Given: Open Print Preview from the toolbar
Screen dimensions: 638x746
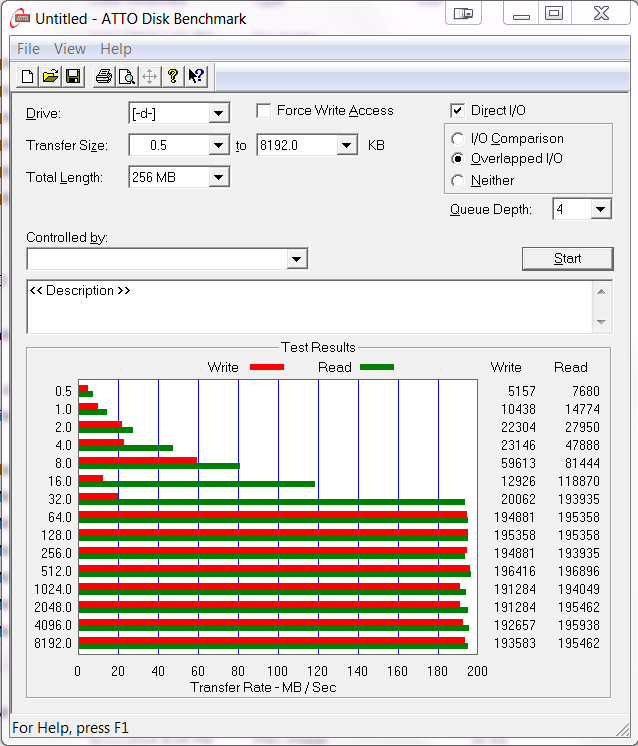Looking at the screenshot, I should click(126, 77).
